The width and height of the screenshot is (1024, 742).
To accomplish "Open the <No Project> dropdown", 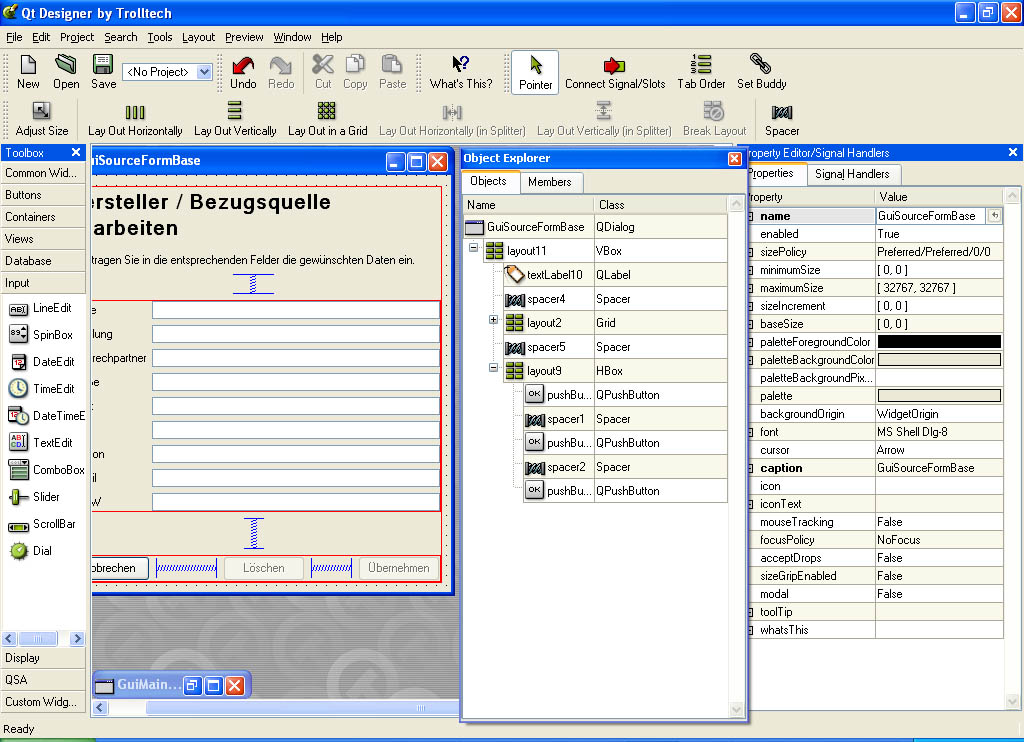I will (x=167, y=72).
